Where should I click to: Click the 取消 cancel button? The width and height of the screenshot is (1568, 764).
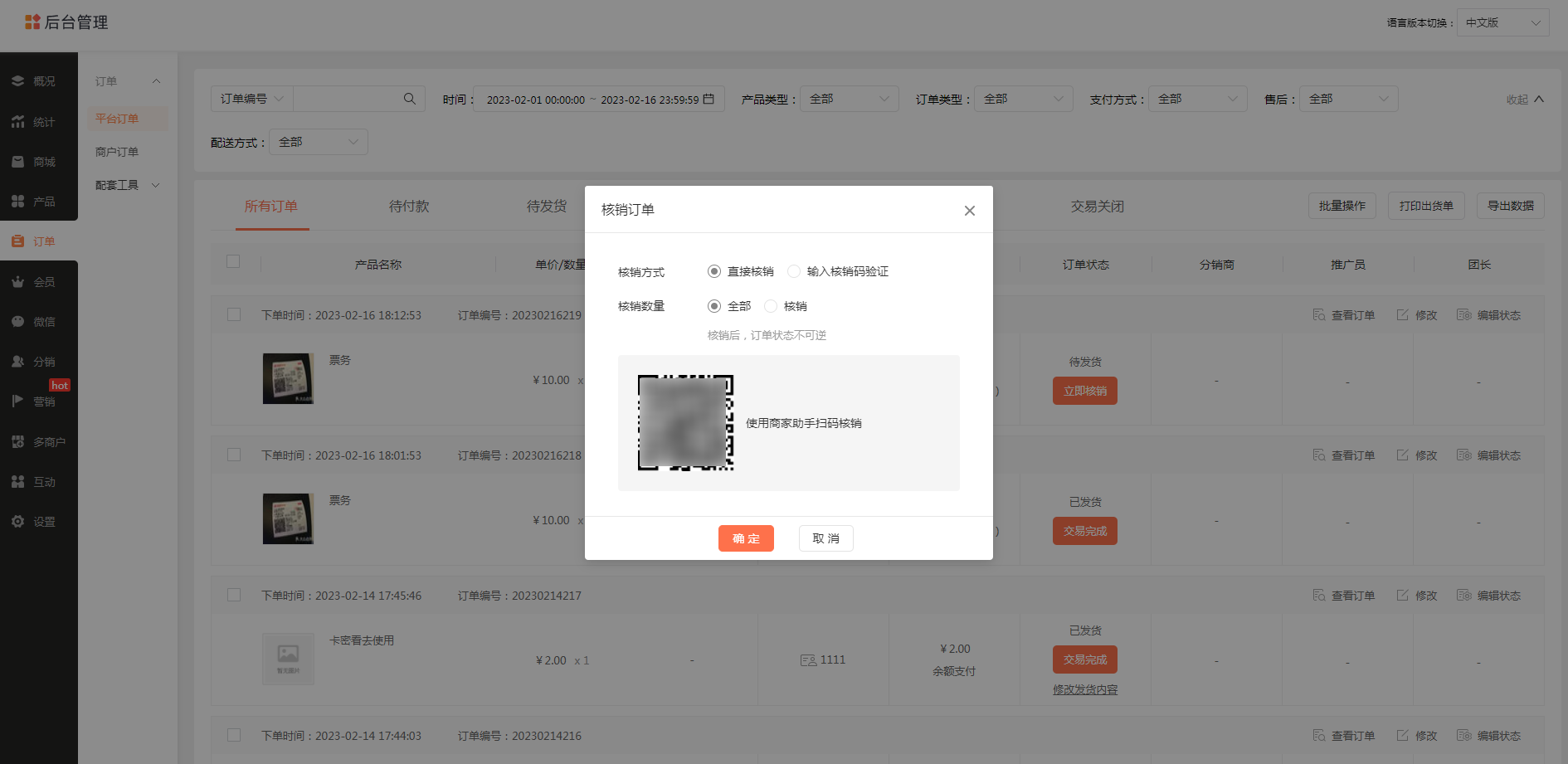point(826,538)
